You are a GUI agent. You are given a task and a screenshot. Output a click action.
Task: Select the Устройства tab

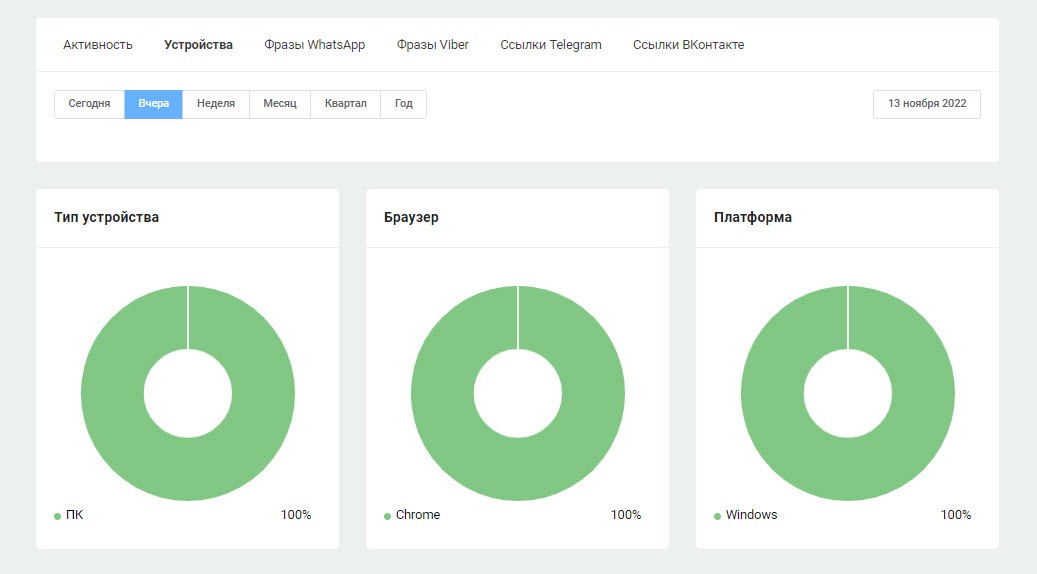[x=198, y=45]
